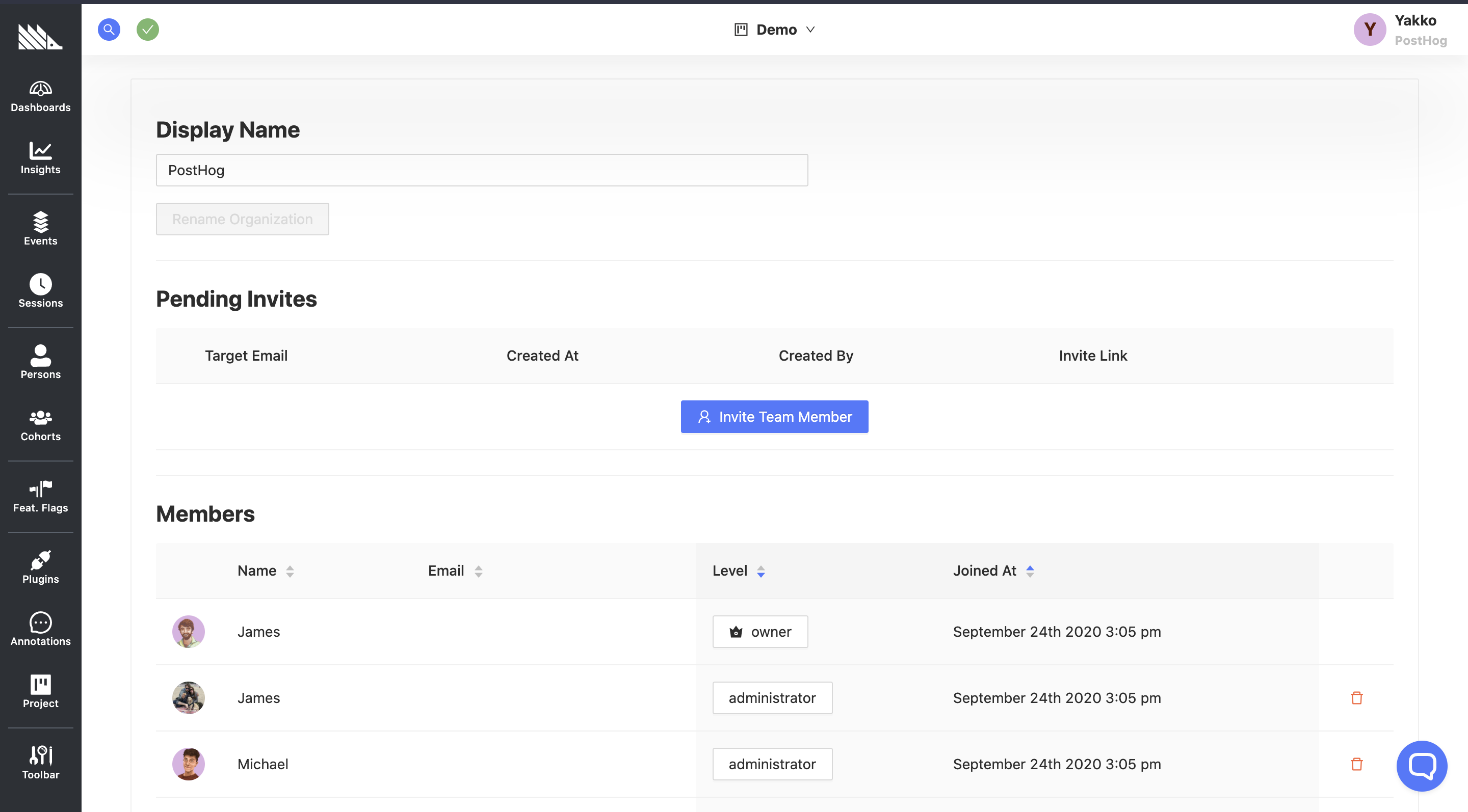Open the Plugins page
This screenshot has height=812, width=1468.
[40, 567]
